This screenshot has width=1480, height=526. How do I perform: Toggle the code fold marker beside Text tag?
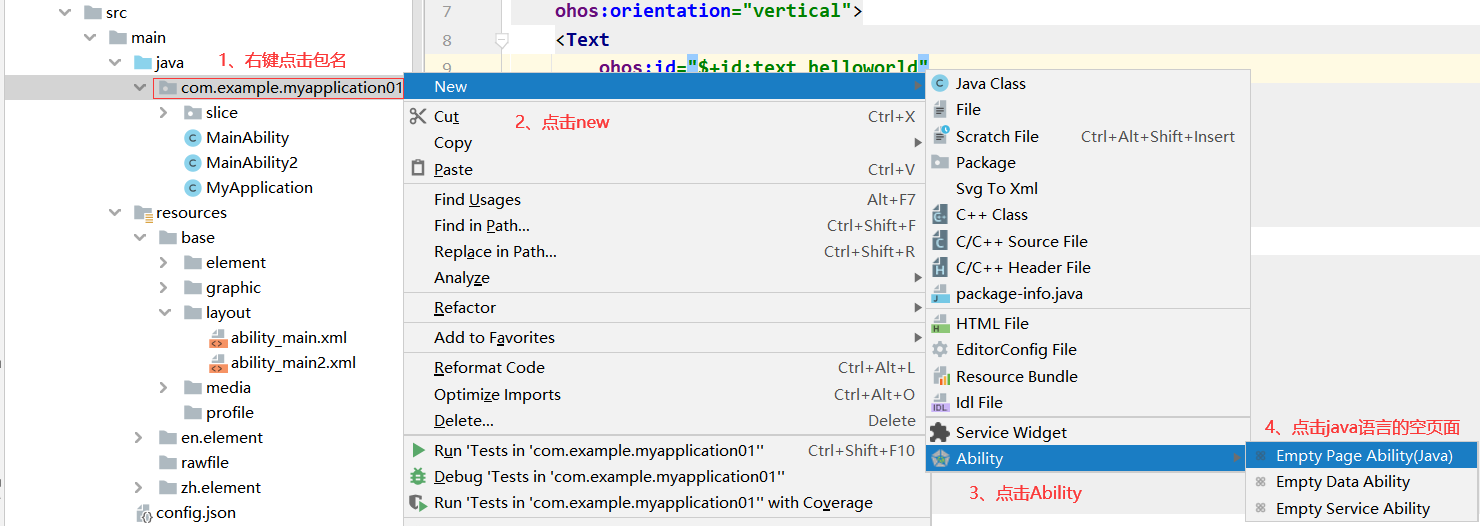tap(502, 40)
